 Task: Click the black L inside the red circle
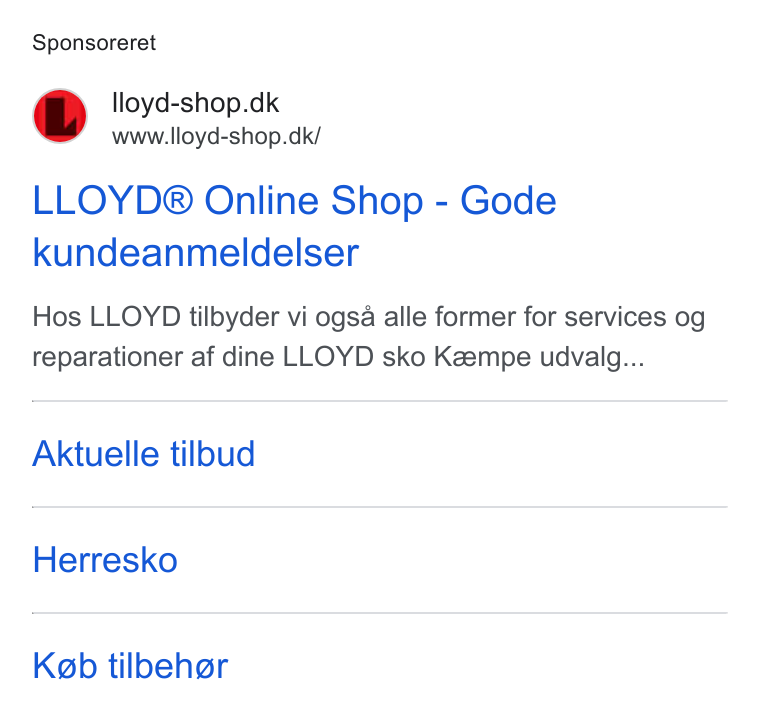(x=61, y=117)
